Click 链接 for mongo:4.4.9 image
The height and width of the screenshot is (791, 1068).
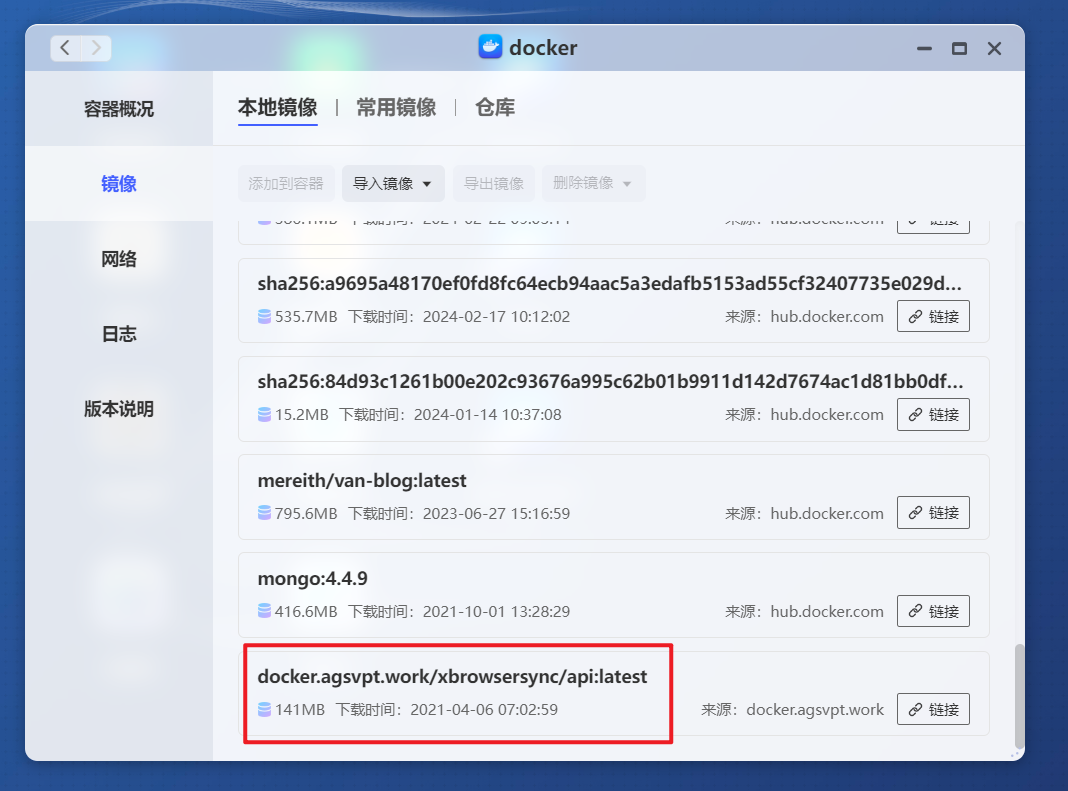(x=933, y=611)
